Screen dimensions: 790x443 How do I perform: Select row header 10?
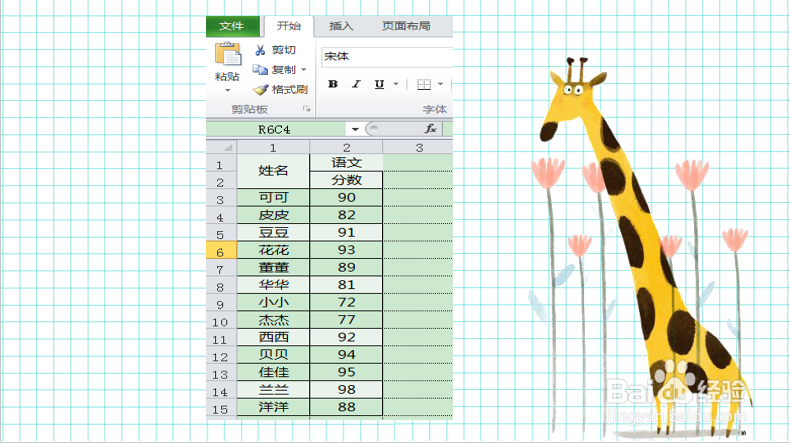click(x=221, y=321)
